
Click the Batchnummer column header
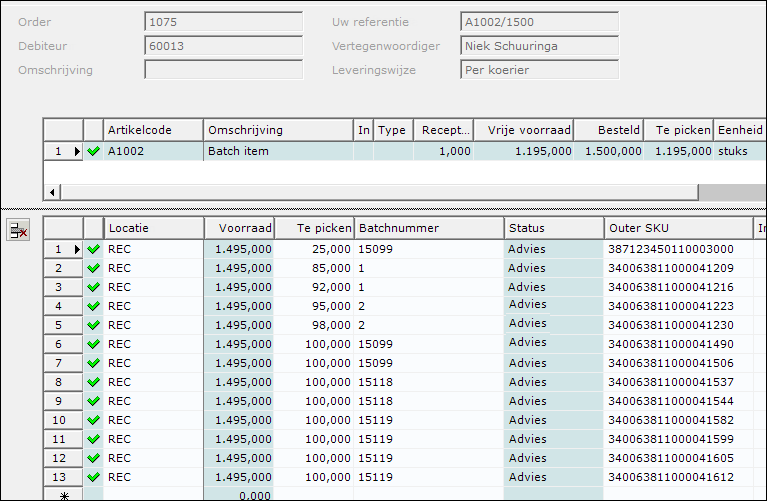(429, 228)
